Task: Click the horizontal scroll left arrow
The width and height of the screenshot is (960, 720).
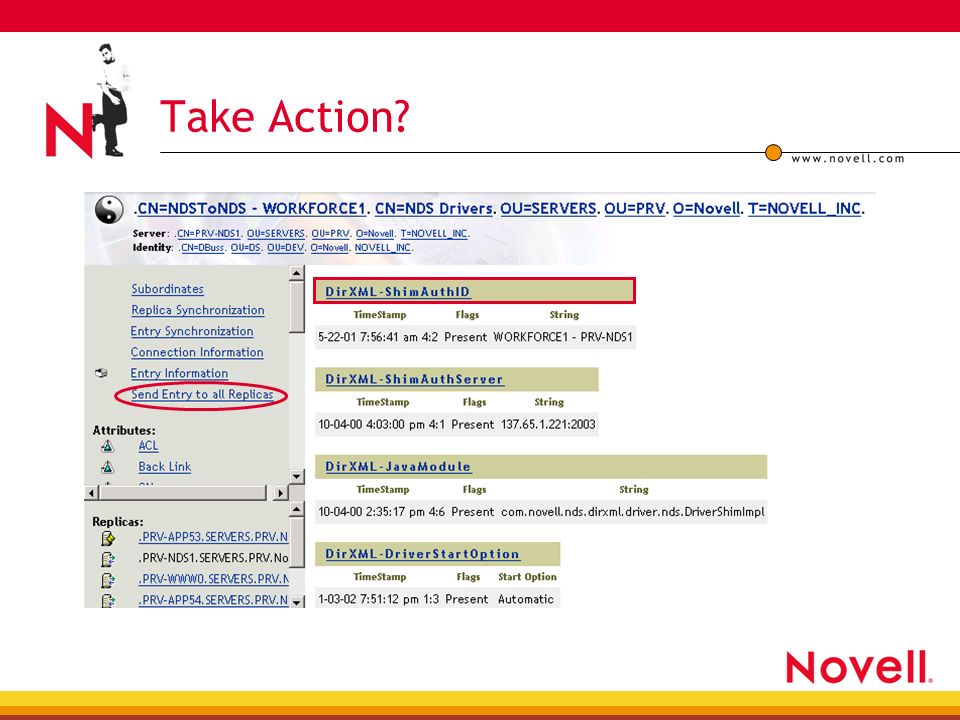Action: [x=91, y=493]
